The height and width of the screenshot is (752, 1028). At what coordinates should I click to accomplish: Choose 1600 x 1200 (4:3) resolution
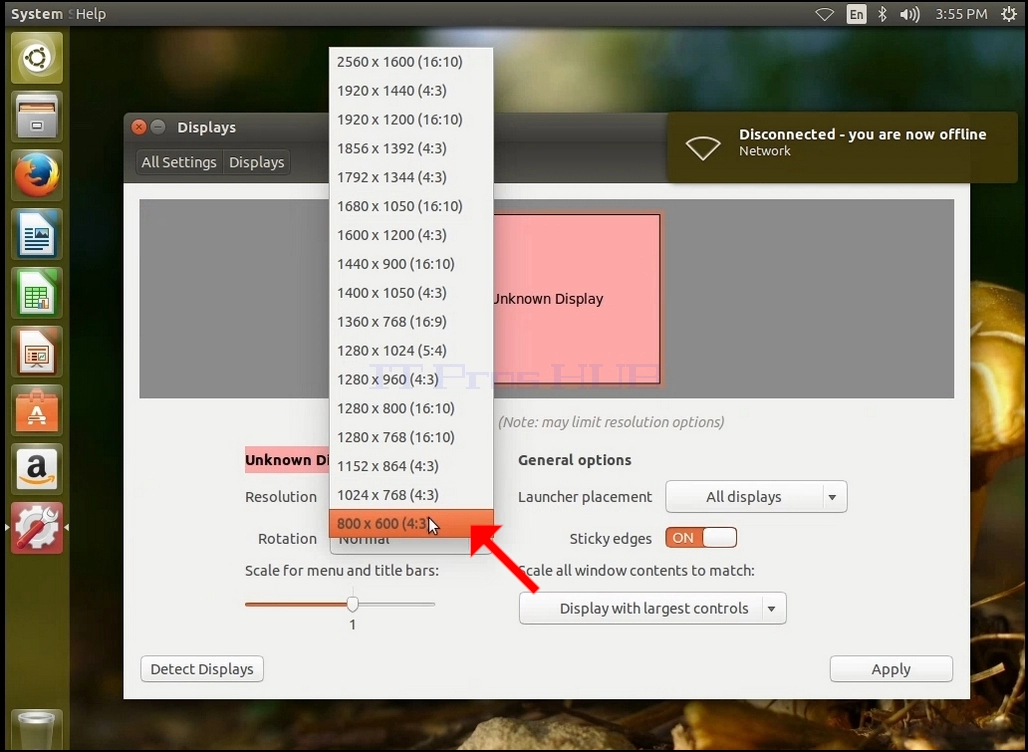(x=411, y=235)
